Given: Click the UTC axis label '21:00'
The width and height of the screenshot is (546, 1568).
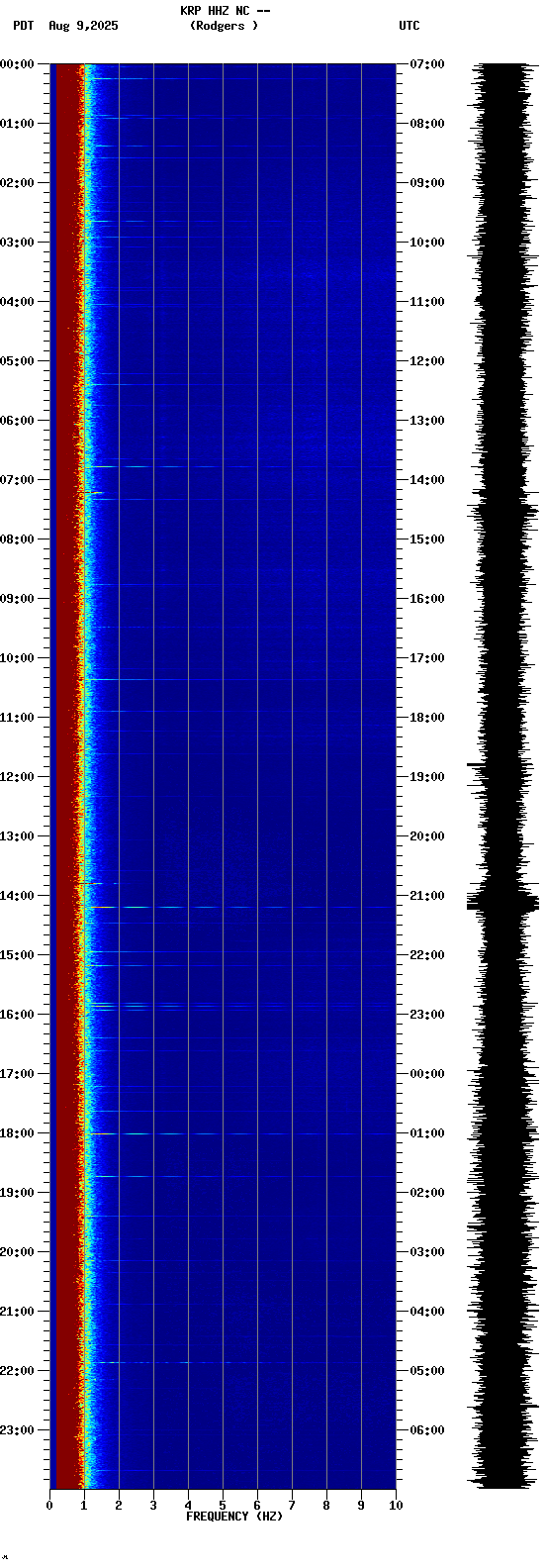Looking at the screenshot, I should pyautogui.click(x=427, y=896).
